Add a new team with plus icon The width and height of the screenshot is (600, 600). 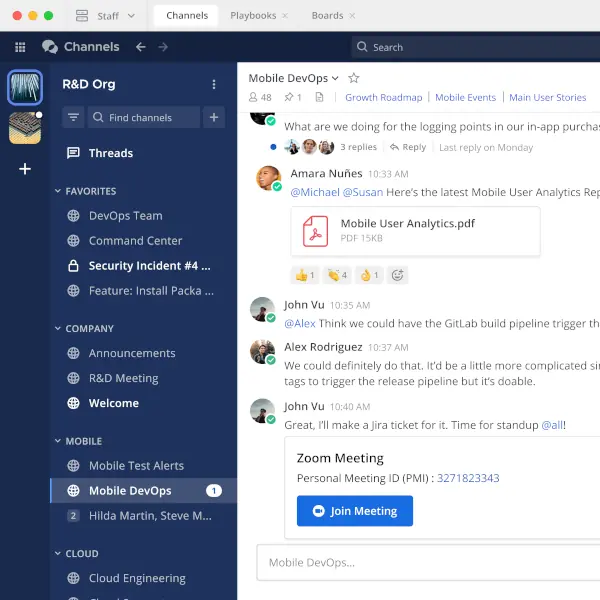tap(25, 169)
